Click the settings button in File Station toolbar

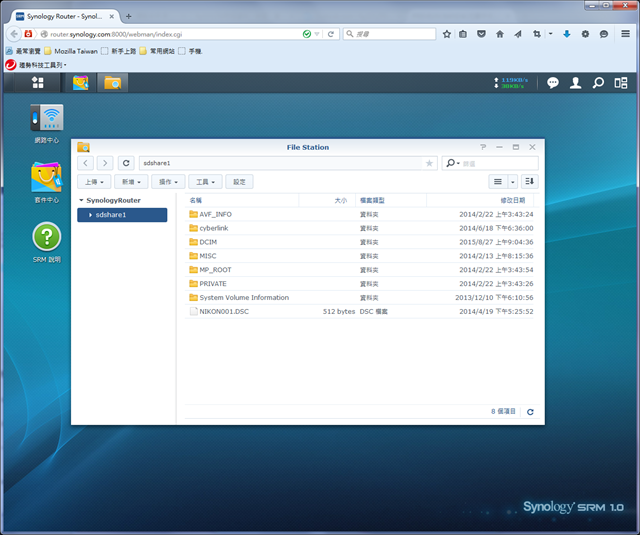(x=239, y=182)
